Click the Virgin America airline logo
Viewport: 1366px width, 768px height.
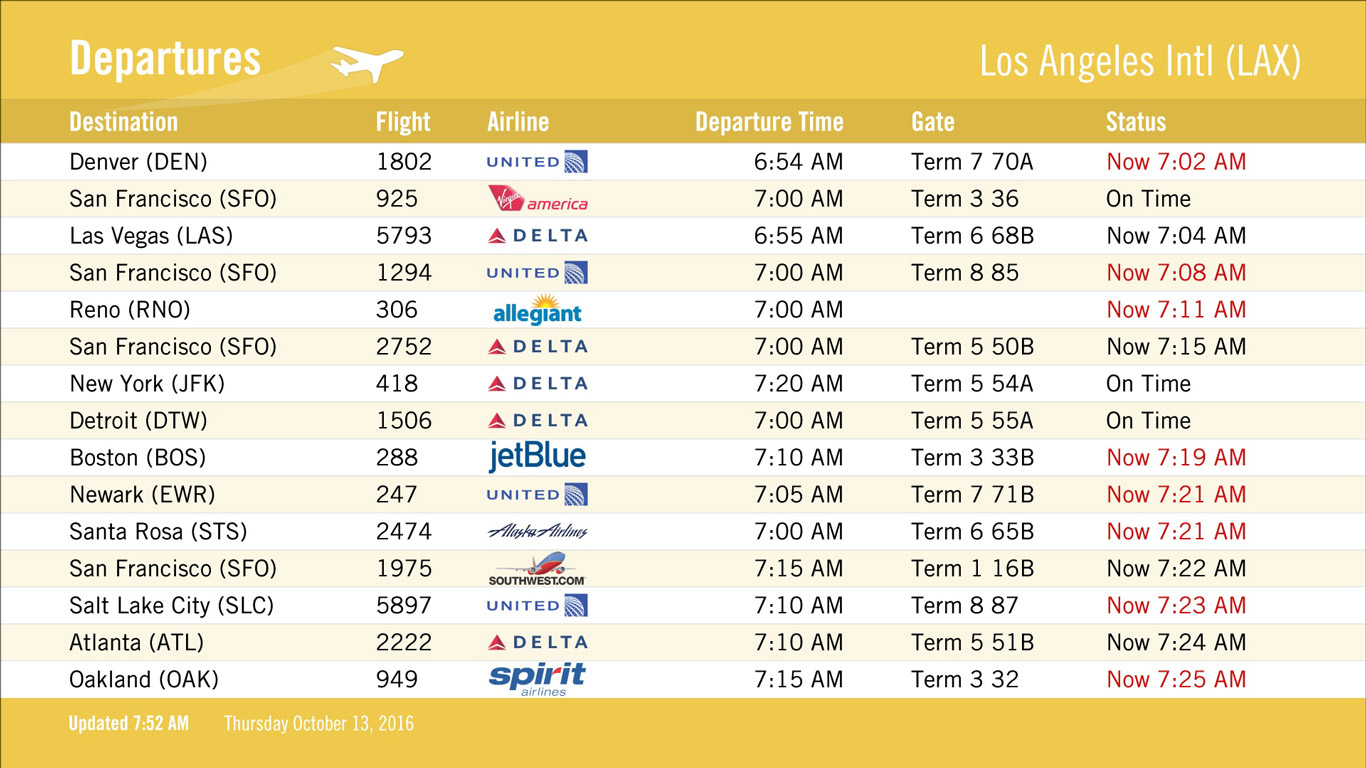(x=537, y=198)
